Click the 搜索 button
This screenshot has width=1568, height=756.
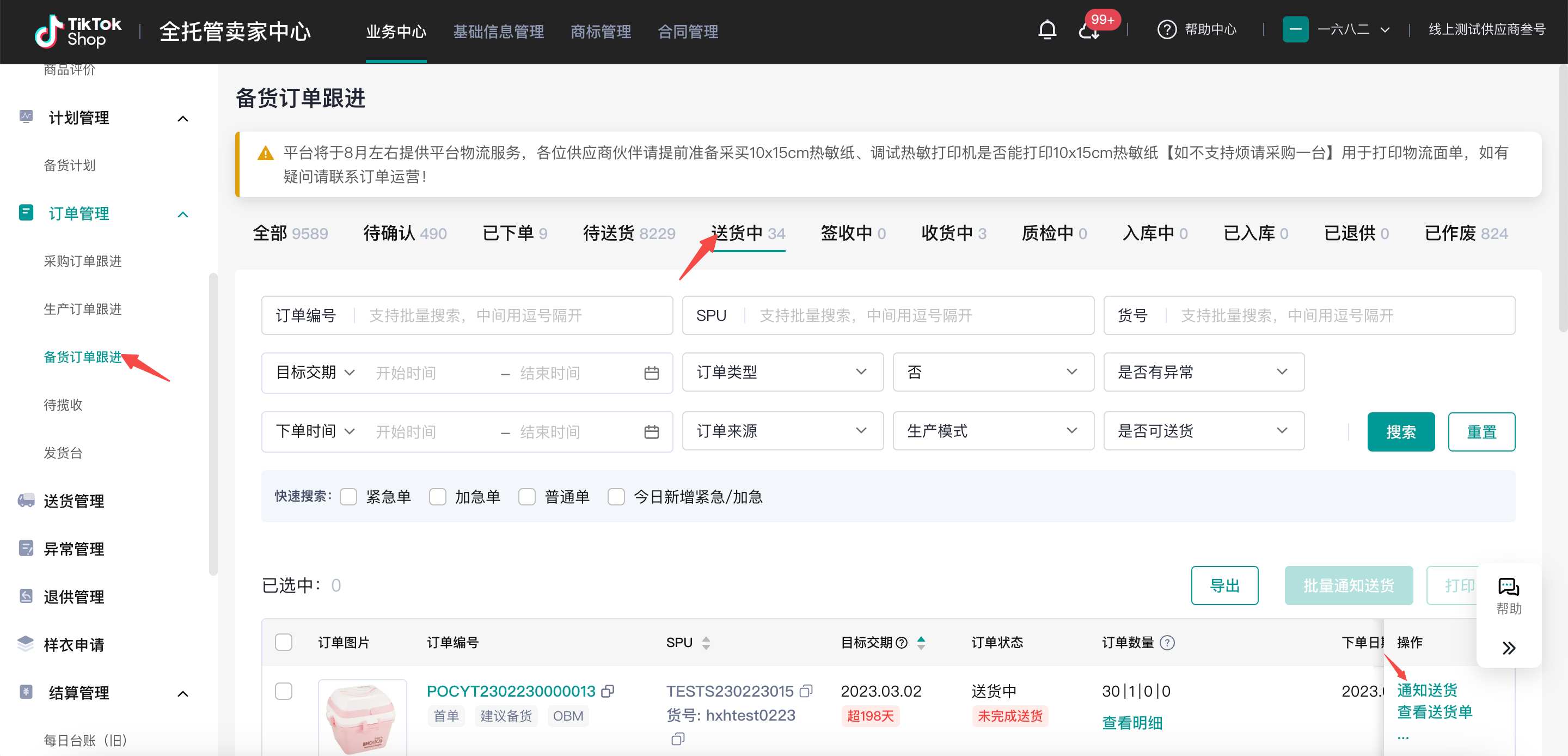point(1401,432)
